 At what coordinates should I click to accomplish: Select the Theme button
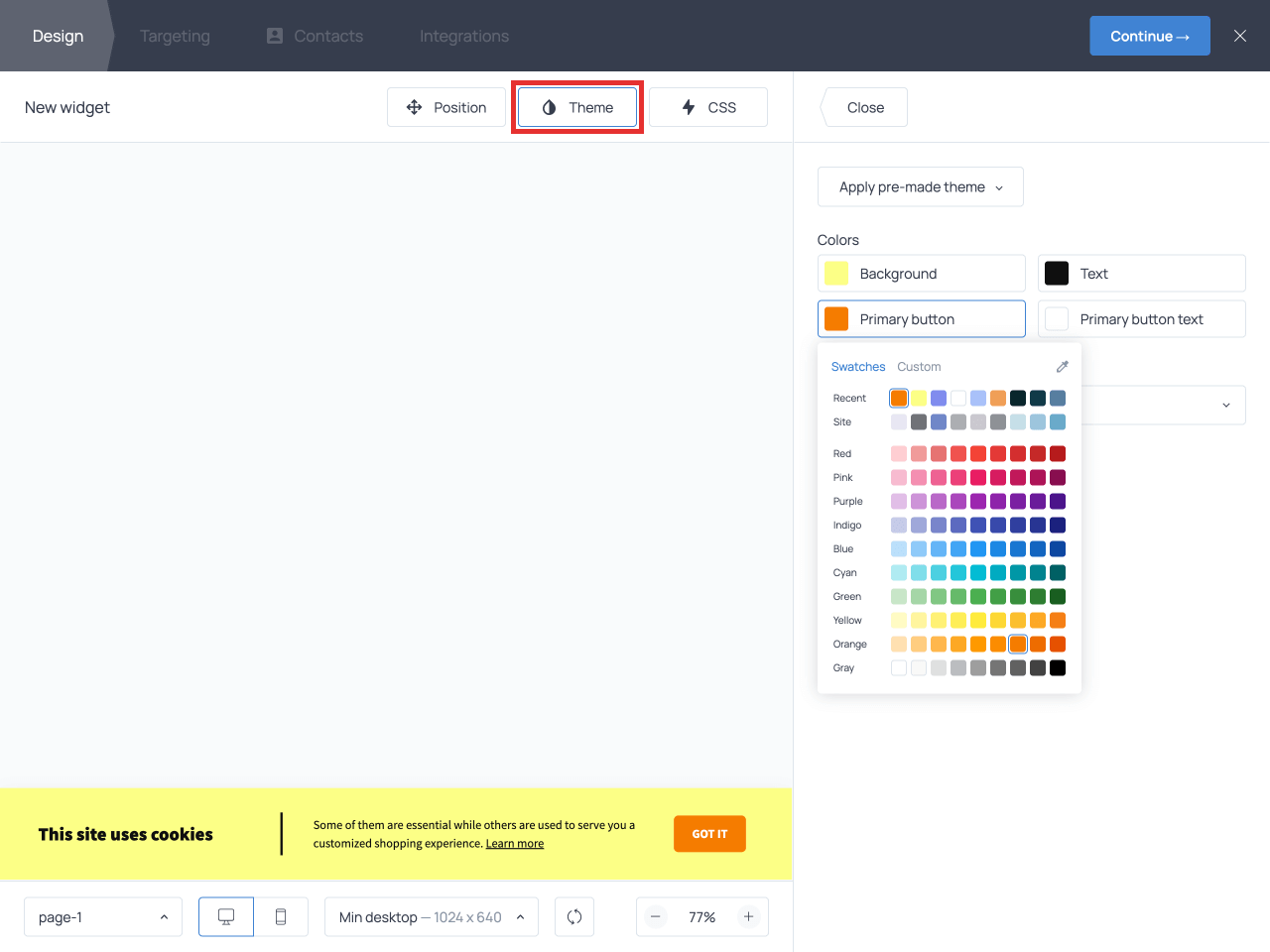pos(577,107)
